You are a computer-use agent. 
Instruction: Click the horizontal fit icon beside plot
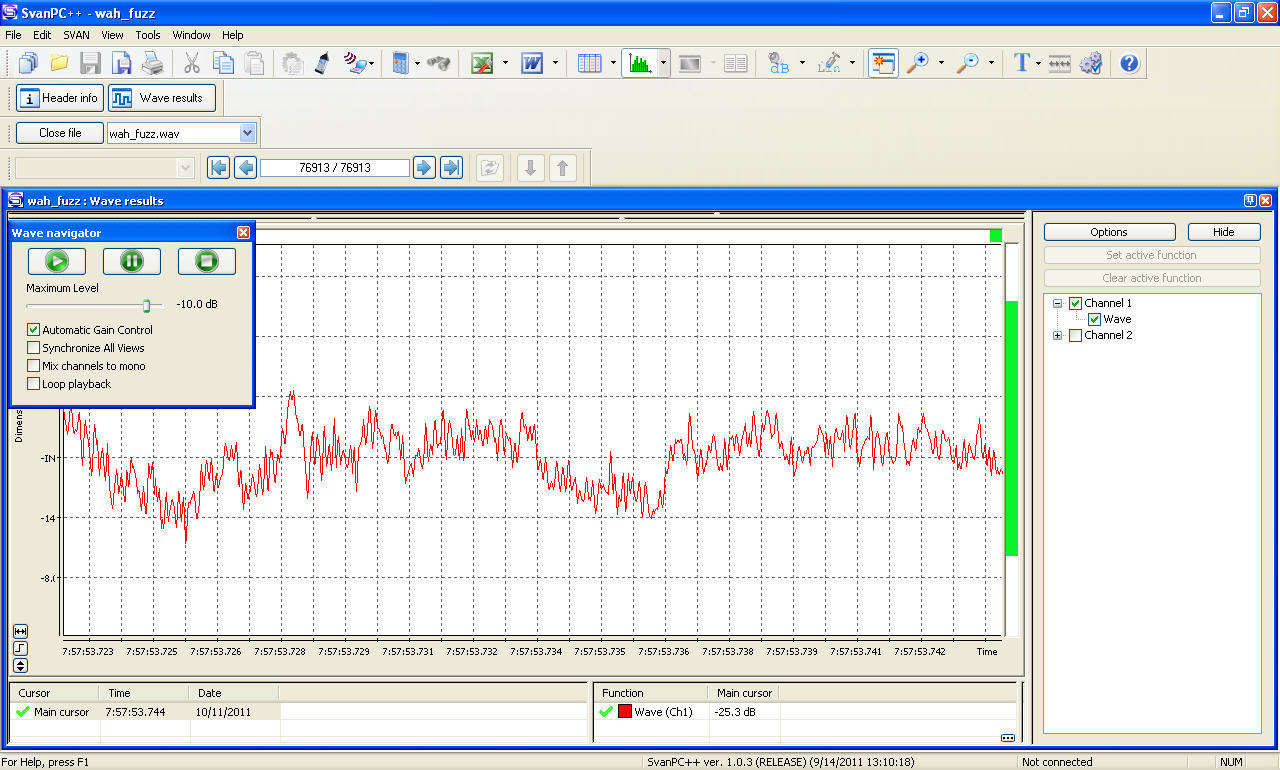click(21, 631)
